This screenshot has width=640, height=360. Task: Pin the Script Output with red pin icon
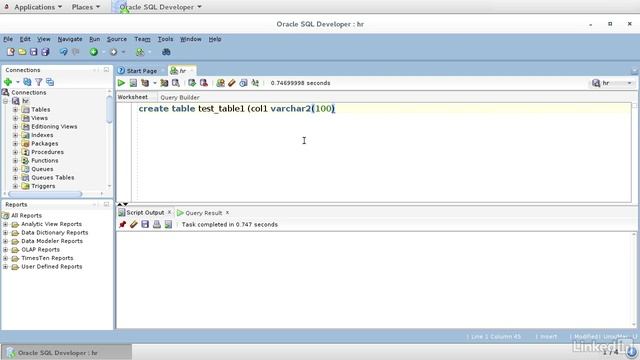(122, 224)
